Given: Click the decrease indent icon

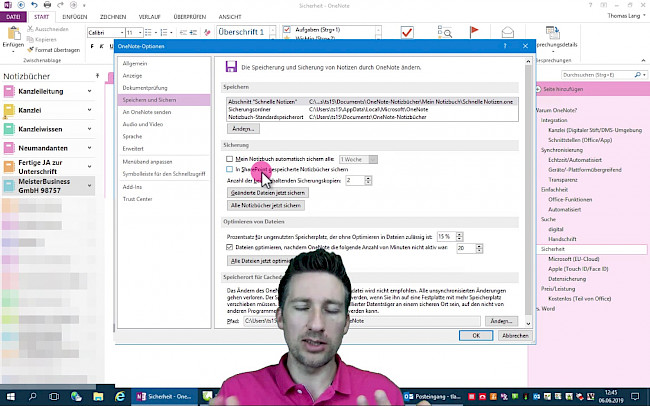Looking at the screenshot, I should 183,32.
